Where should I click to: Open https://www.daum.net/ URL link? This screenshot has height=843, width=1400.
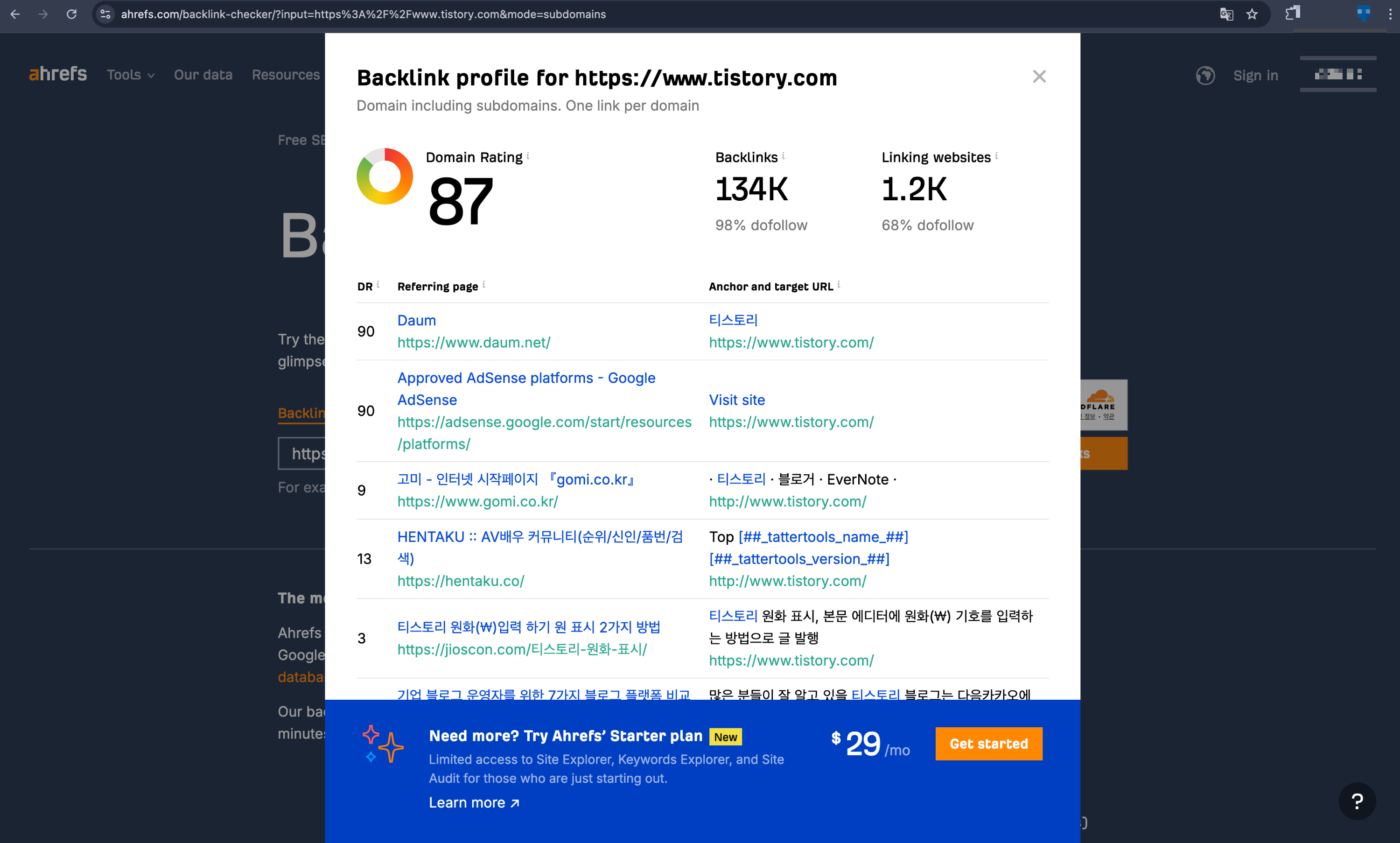(474, 343)
